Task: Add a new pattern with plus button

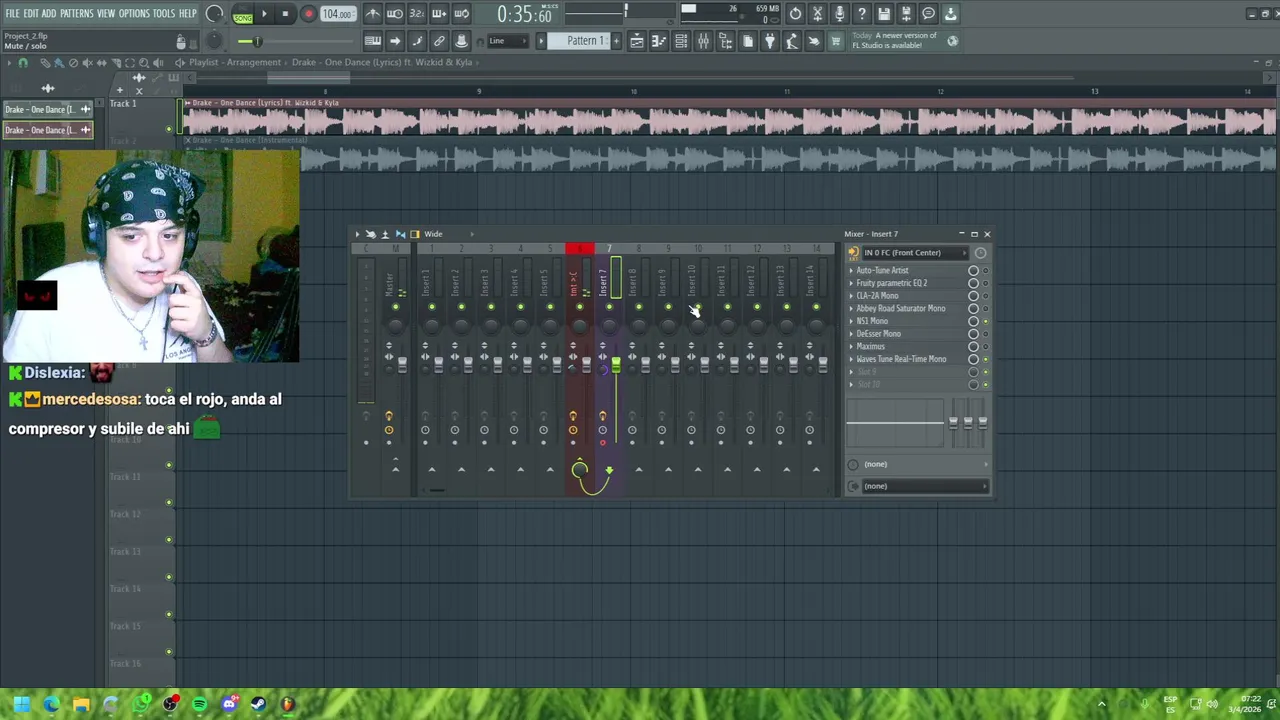Action: point(616,41)
